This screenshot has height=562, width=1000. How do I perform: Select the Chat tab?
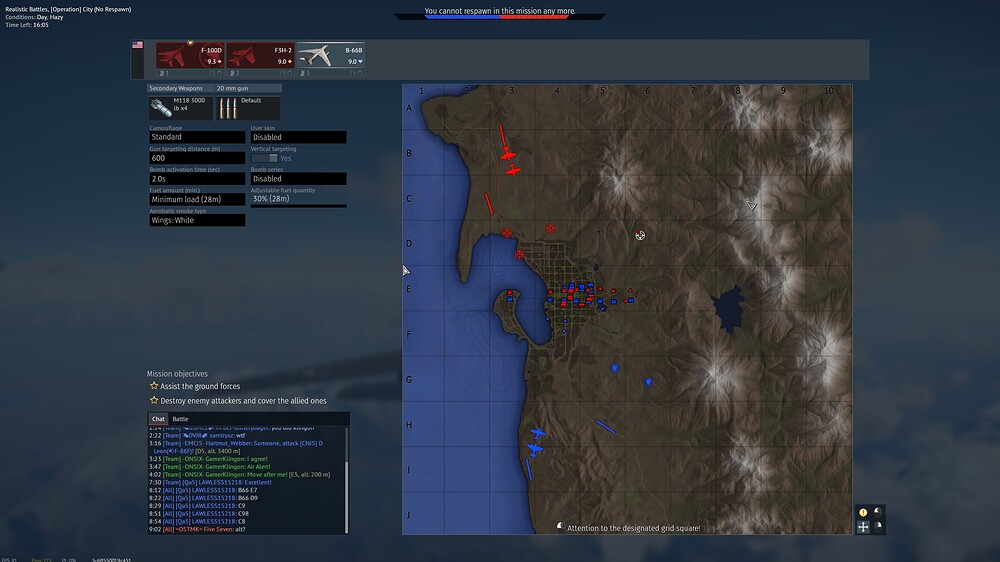(158, 419)
